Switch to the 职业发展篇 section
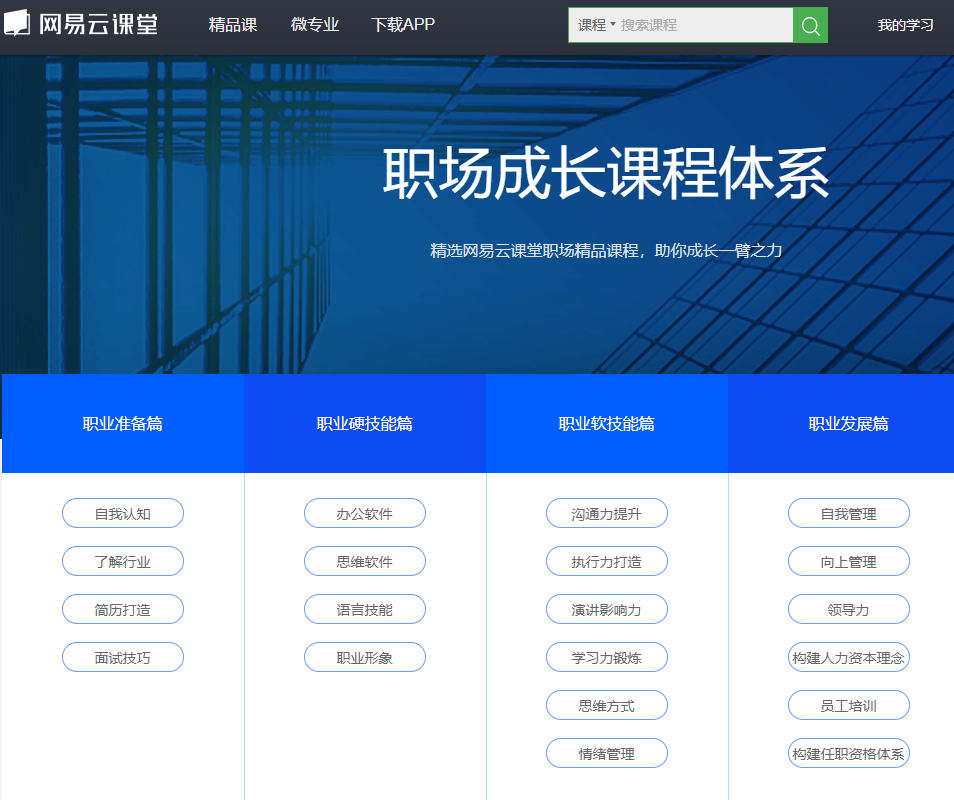Screen dimensions: 954x800 (848, 422)
